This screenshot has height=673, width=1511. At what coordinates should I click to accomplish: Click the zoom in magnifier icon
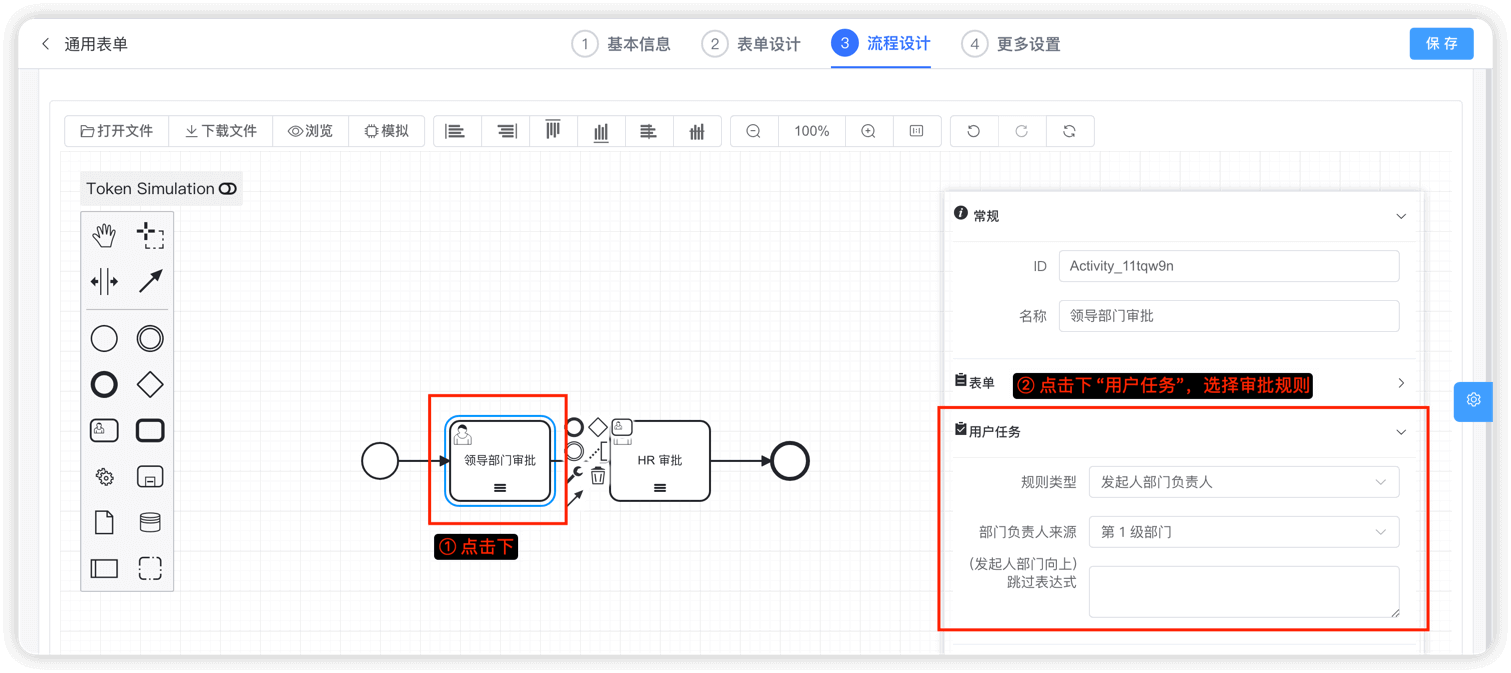pos(867,130)
